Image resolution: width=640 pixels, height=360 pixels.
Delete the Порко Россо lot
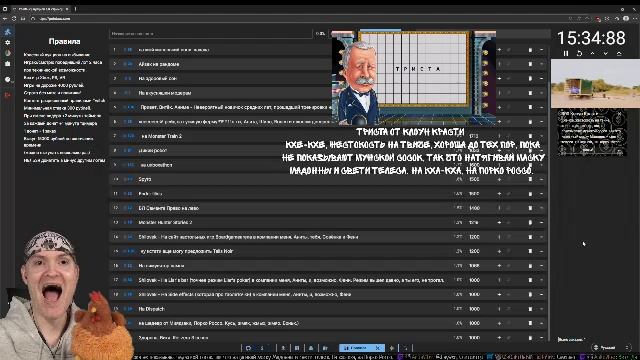point(530,323)
